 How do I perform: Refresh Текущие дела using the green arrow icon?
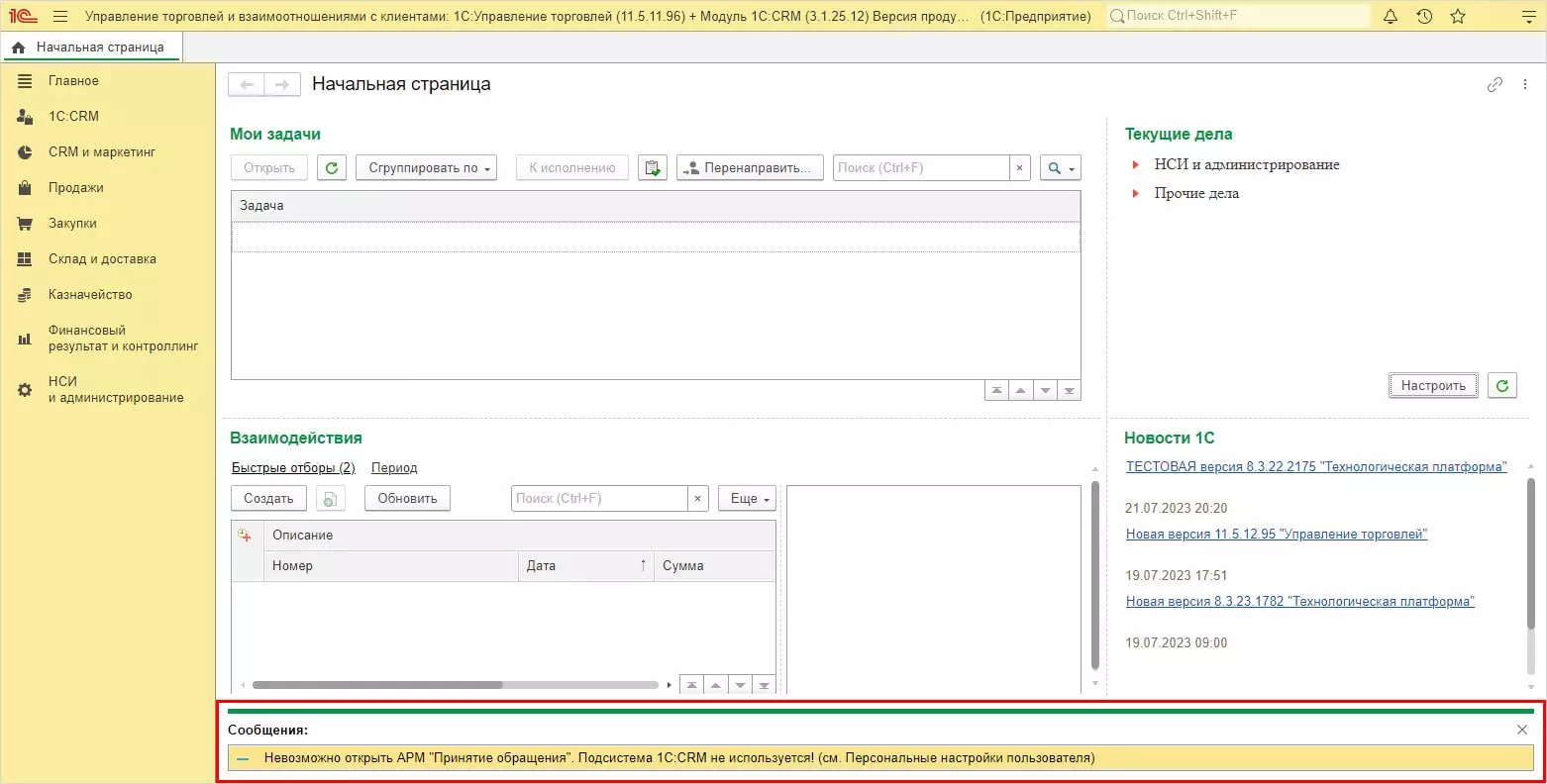coord(1502,386)
